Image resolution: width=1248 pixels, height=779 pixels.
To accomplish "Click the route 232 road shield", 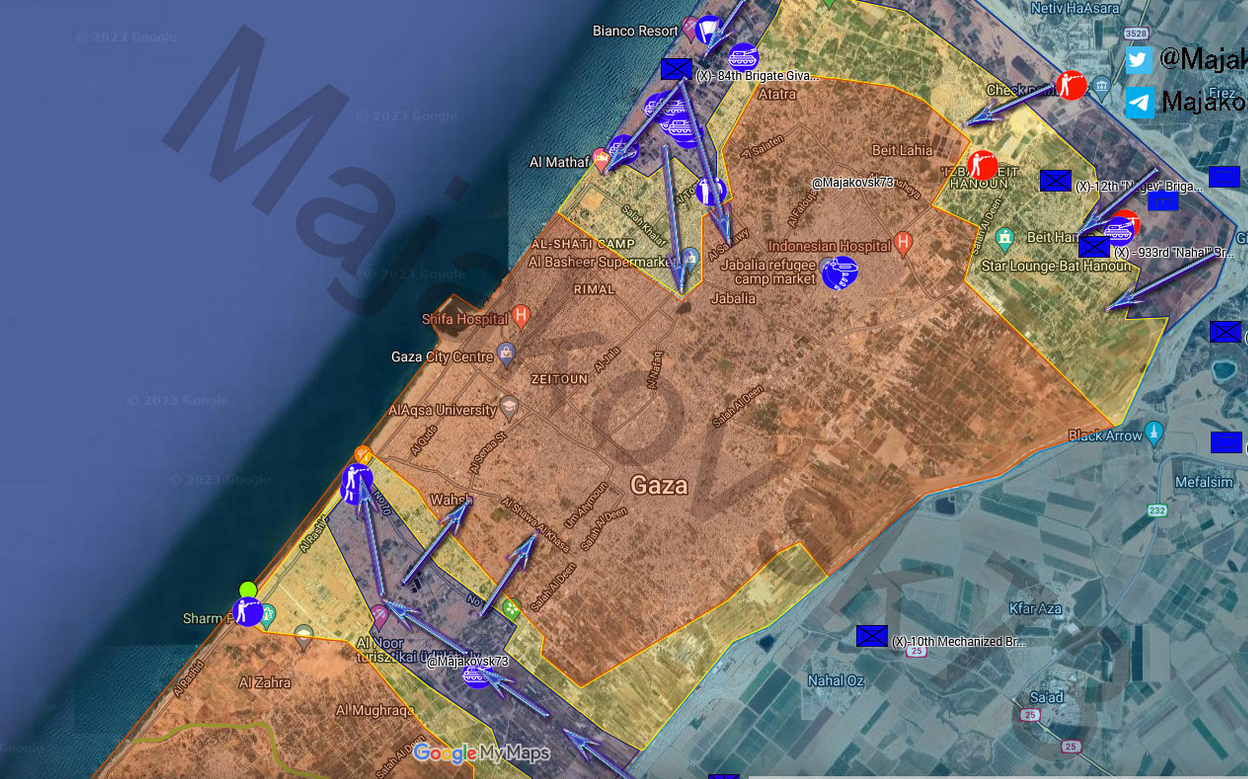I will click(x=1157, y=510).
